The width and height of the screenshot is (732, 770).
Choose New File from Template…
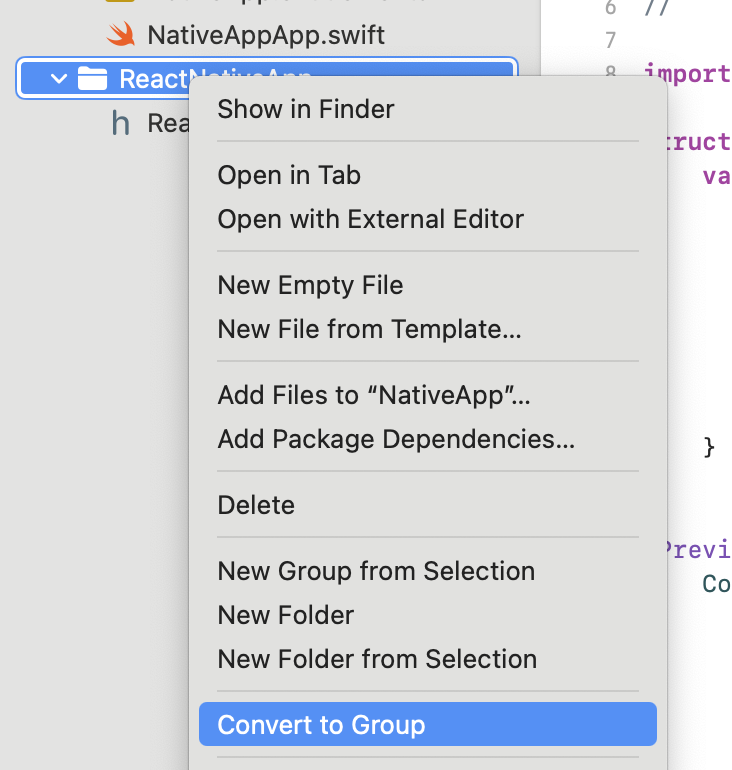tap(369, 329)
